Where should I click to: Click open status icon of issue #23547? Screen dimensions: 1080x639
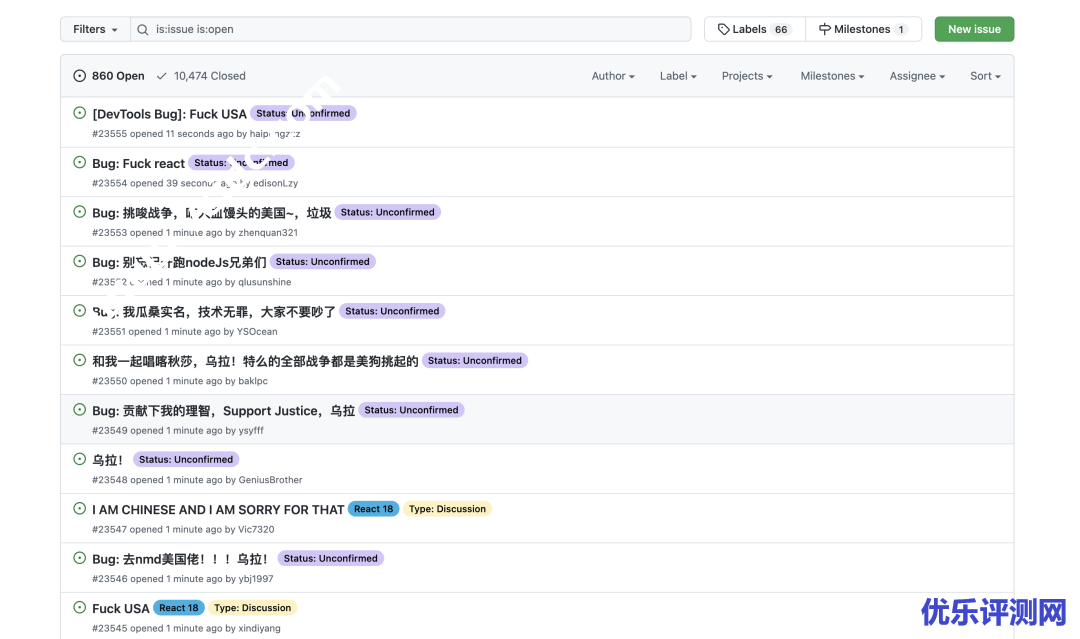(79, 508)
